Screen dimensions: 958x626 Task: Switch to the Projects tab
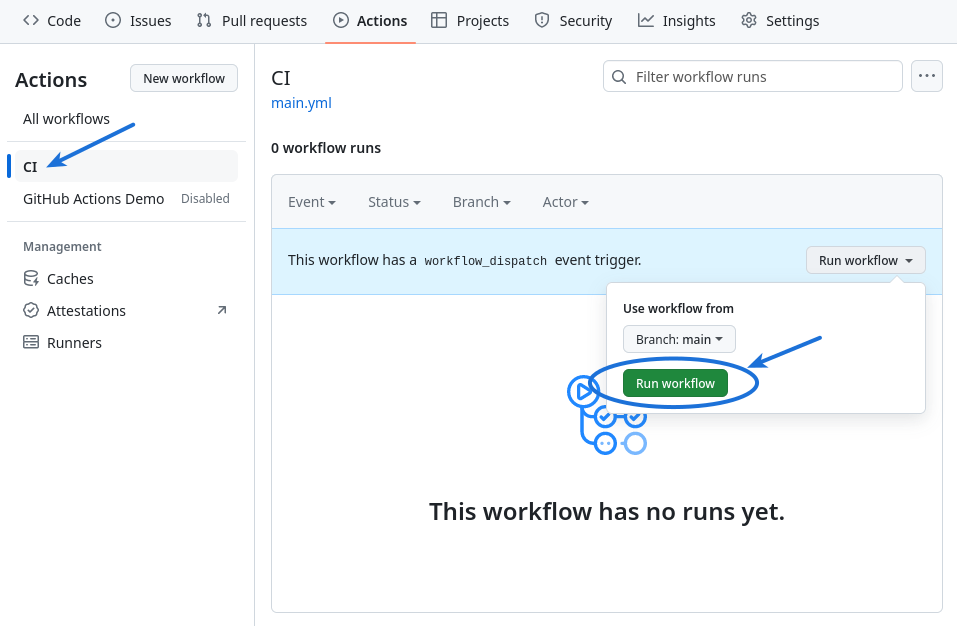pos(470,21)
